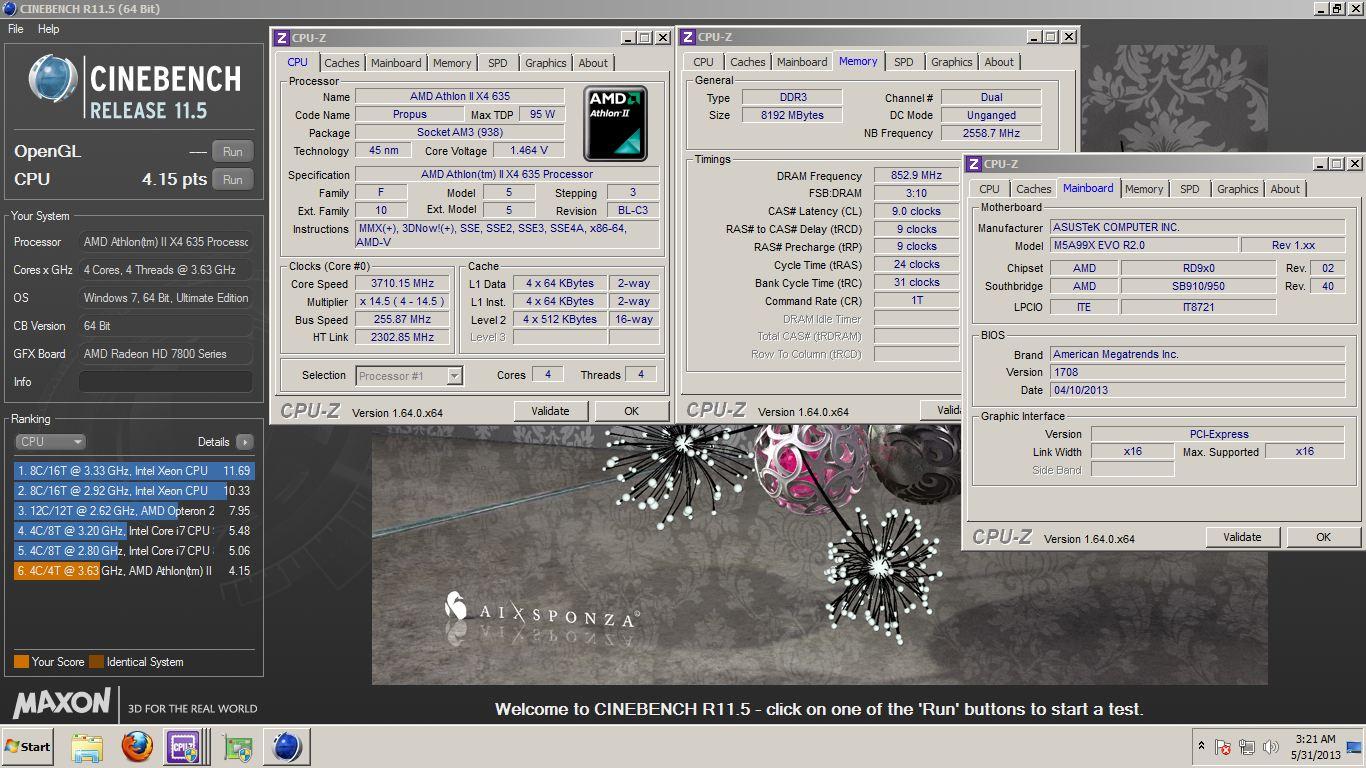The image size is (1366, 768).
Task: Click the Cinebench title bar icon
Action: pyautogui.click(x=9, y=9)
